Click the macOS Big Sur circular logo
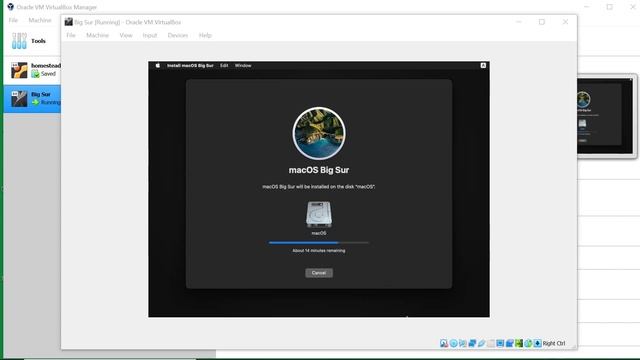This screenshot has height=360, width=640. click(x=319, y=133)
